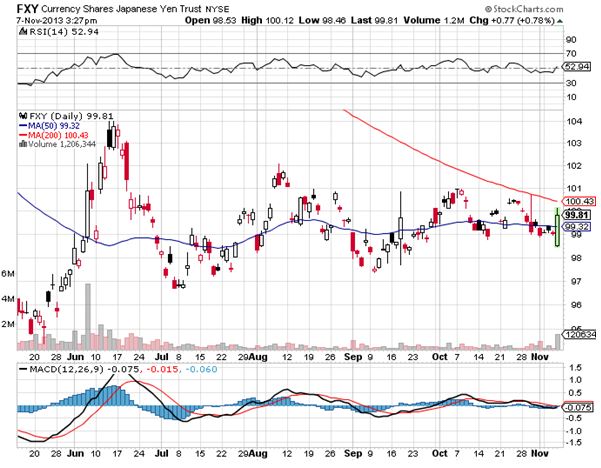
Task: Select the red MA(200) line swatch in legend
Action: (x=23, y=135)
